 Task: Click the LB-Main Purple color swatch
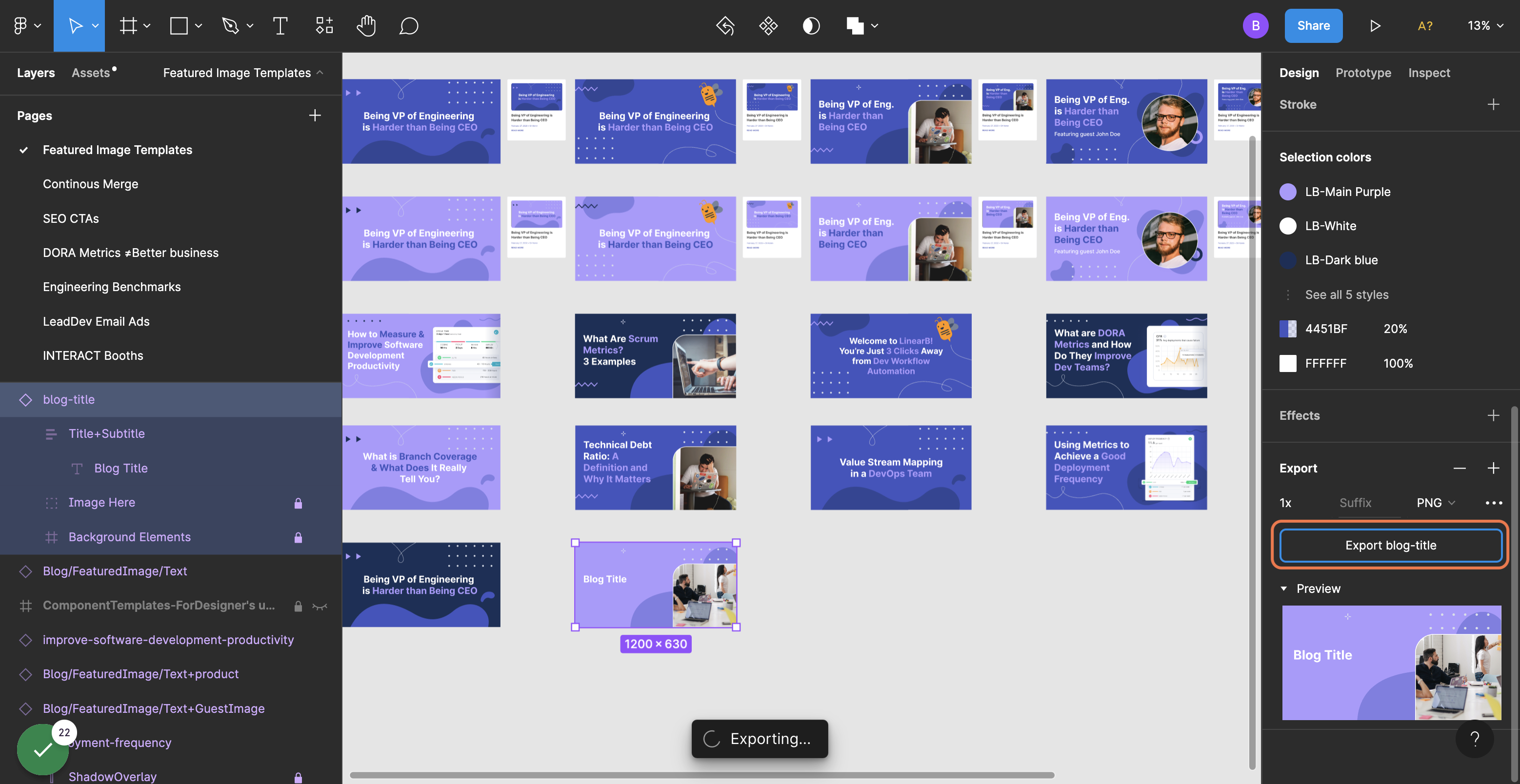pos(1287,192)
